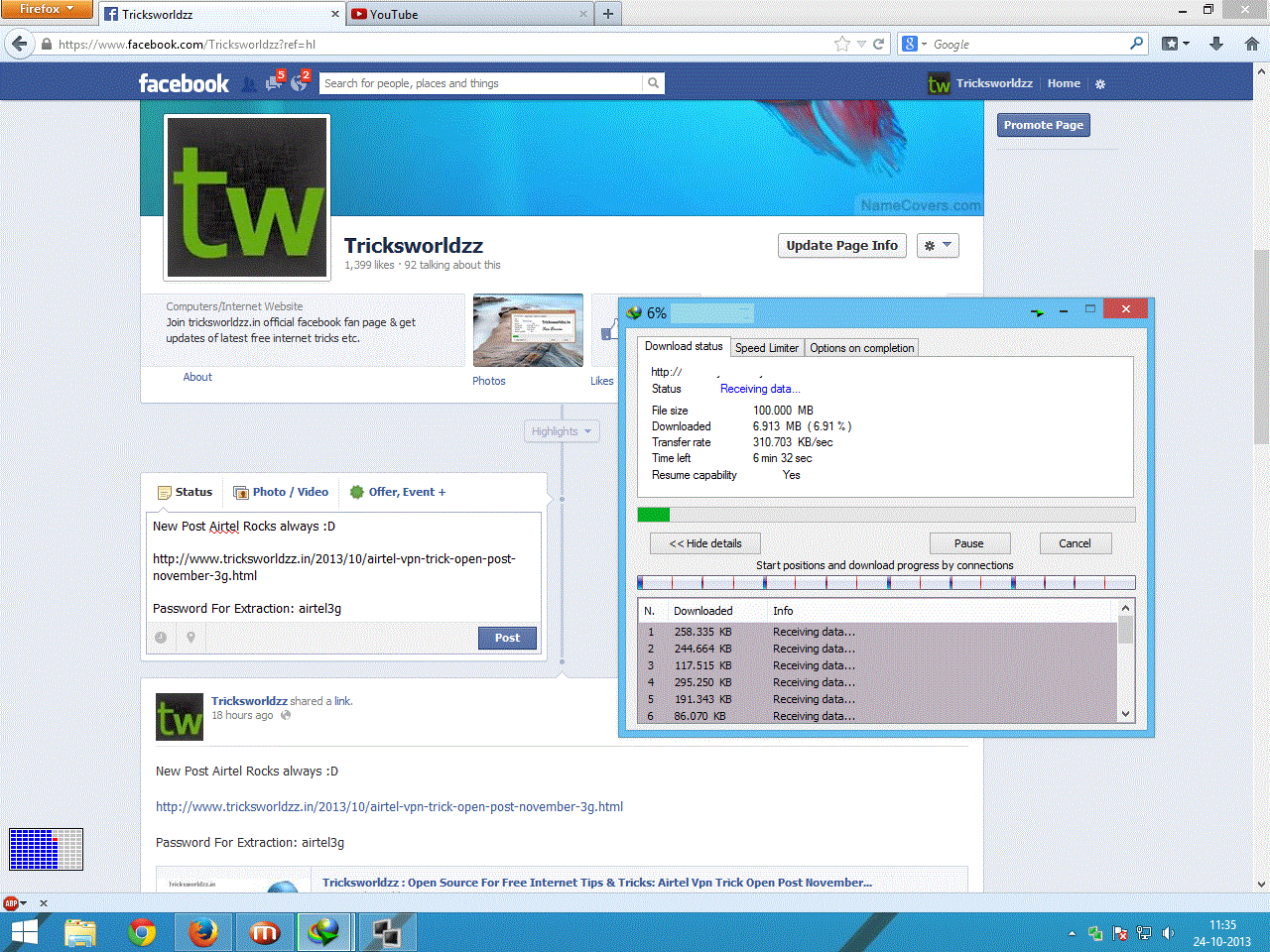
Task: Open the tw page profile picture
Action: [247, 197]
